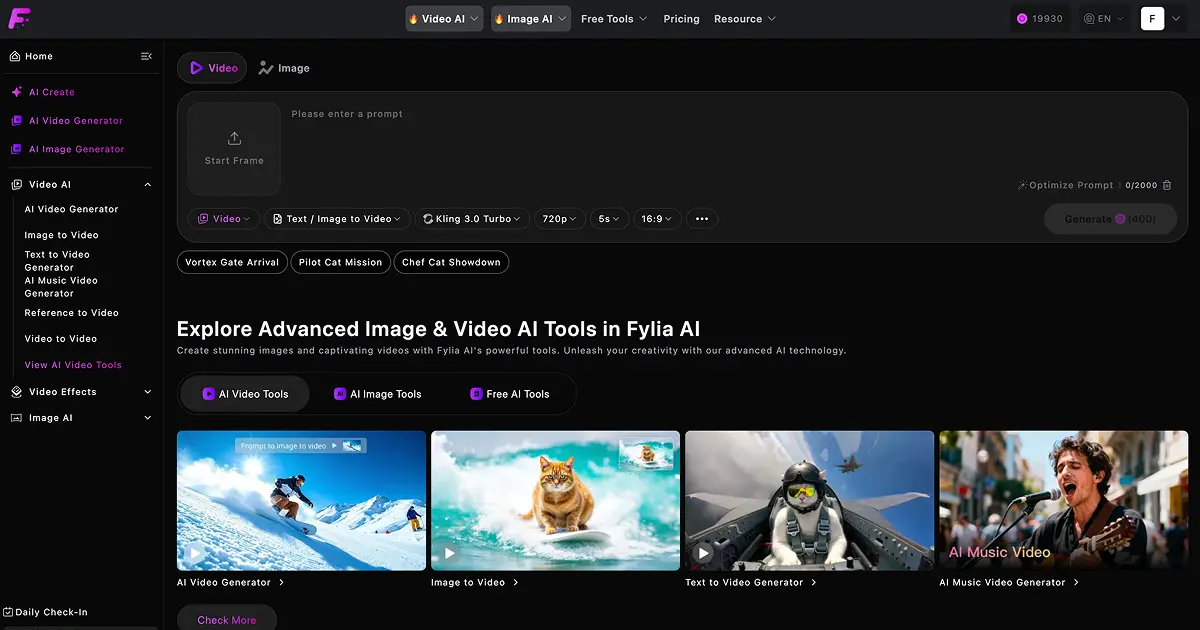Select the AI Video Tools tab
Viewport: 1200px width, 630px height.
click(245, 394)
